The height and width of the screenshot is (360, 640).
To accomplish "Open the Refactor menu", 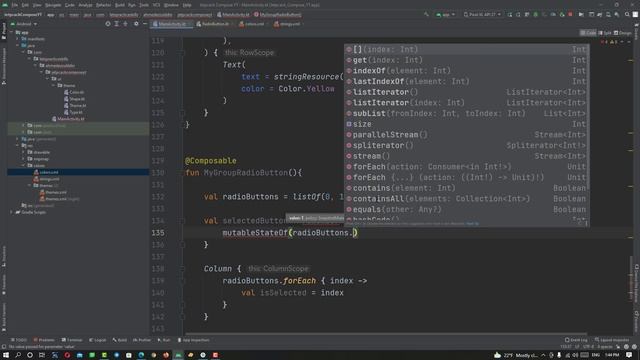I will point(103,5).
